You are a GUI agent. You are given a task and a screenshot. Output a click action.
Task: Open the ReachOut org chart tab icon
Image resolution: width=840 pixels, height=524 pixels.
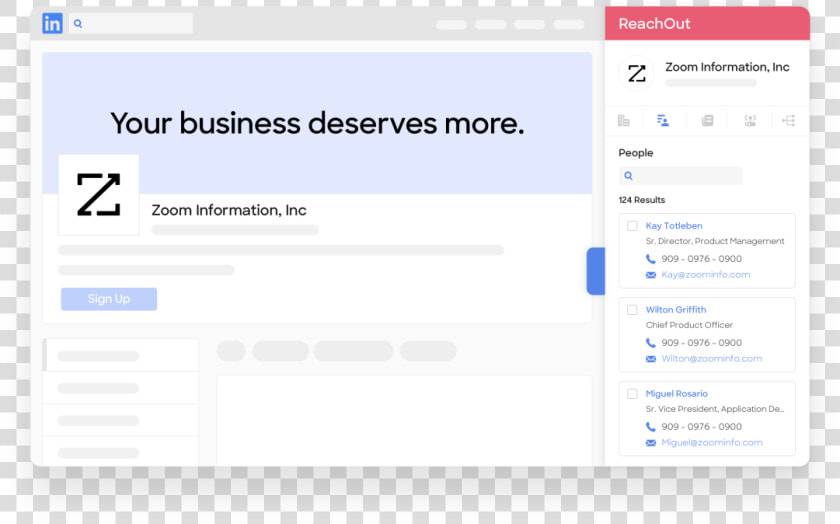(x=789, y=121)
